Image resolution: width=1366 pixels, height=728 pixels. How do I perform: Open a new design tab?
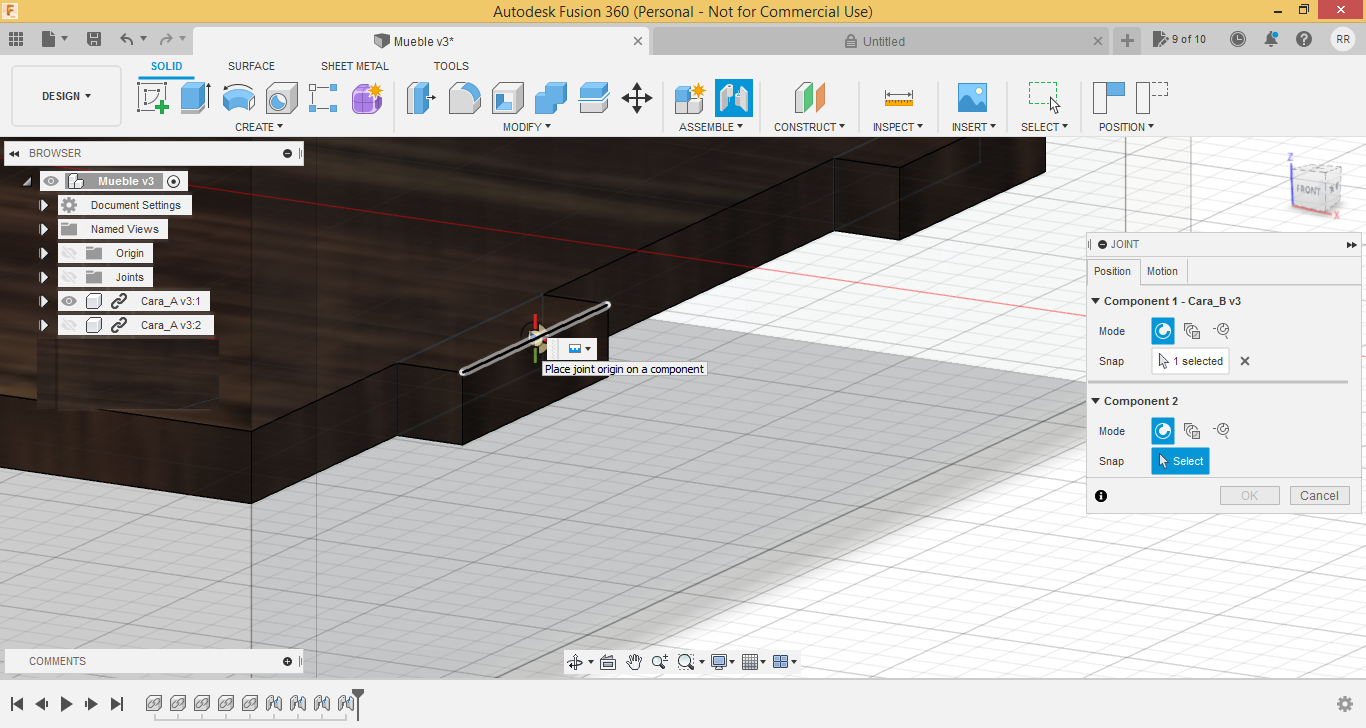(1127, 40)
